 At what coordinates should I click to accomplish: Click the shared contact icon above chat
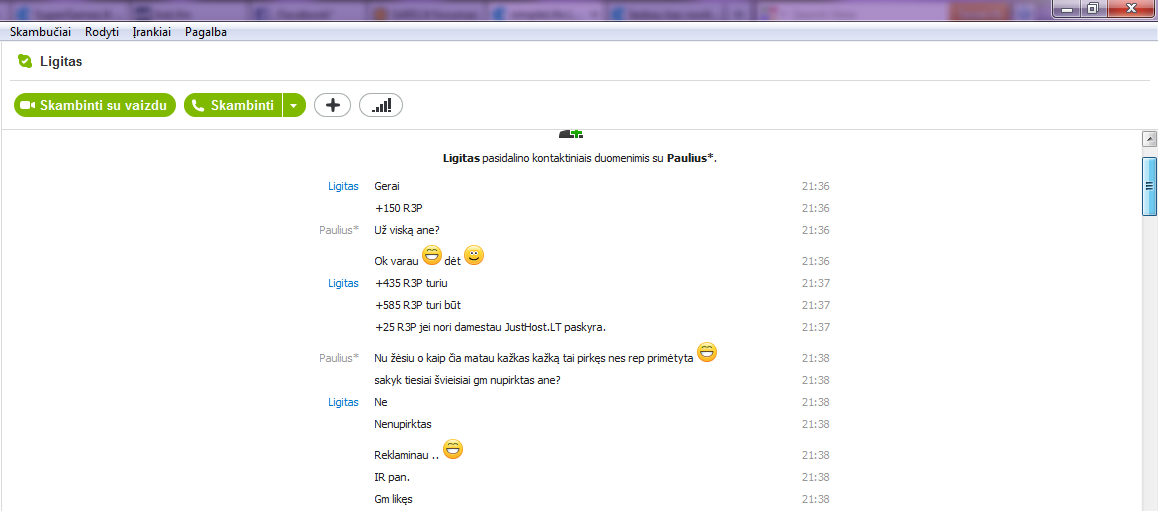point(571,134)
